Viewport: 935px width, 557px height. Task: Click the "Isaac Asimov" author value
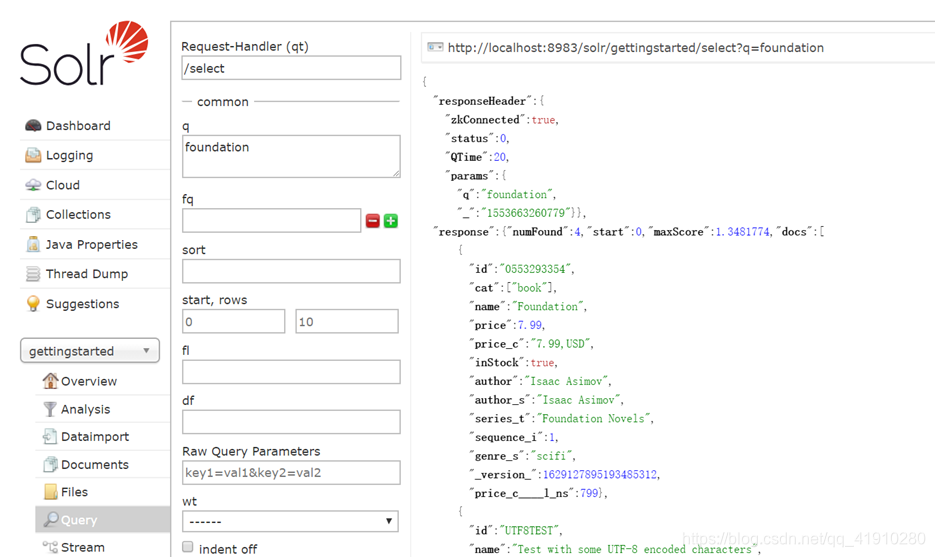tap(566, 381)
